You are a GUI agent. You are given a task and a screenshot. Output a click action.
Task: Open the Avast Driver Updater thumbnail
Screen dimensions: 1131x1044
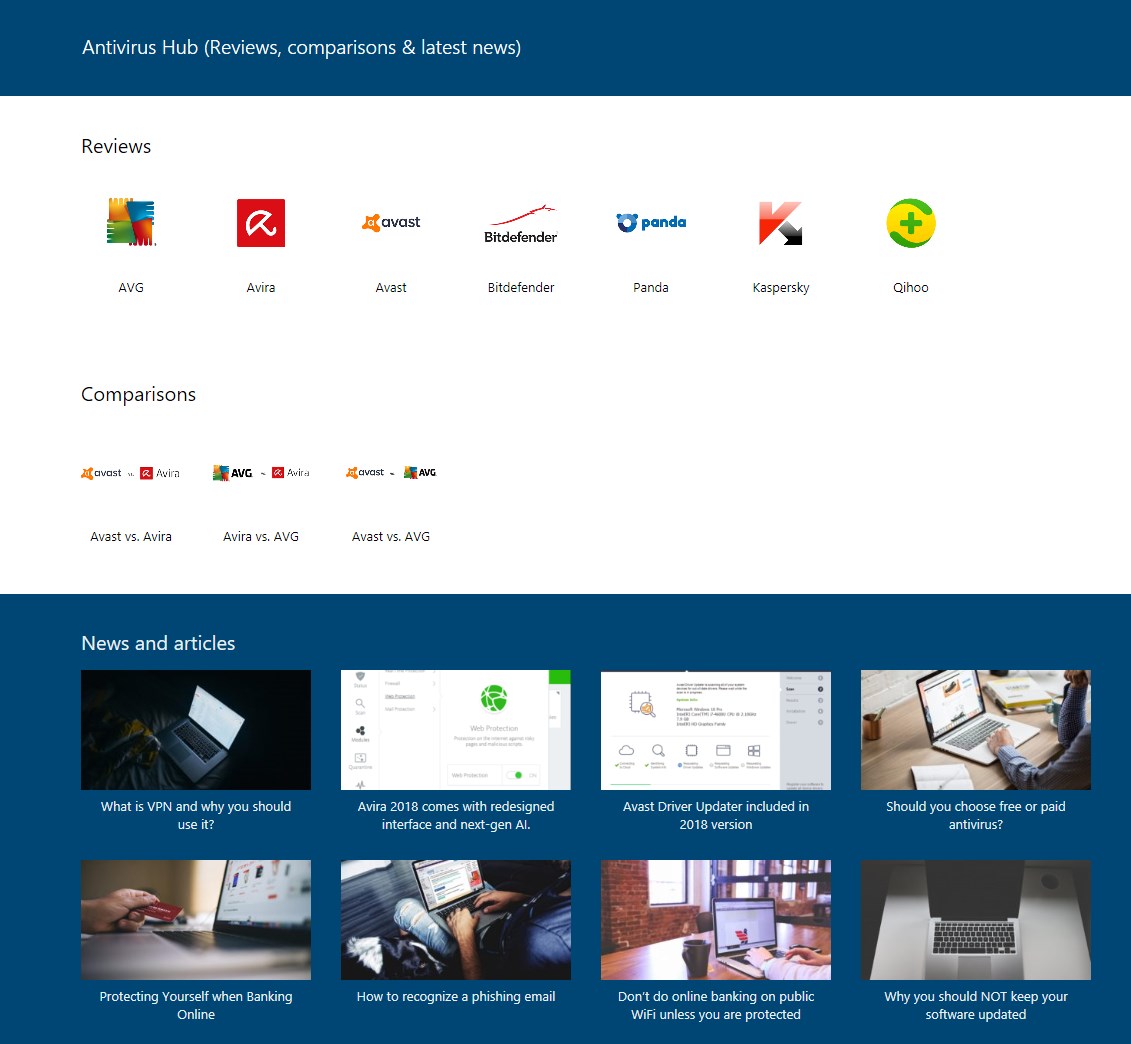716,729
